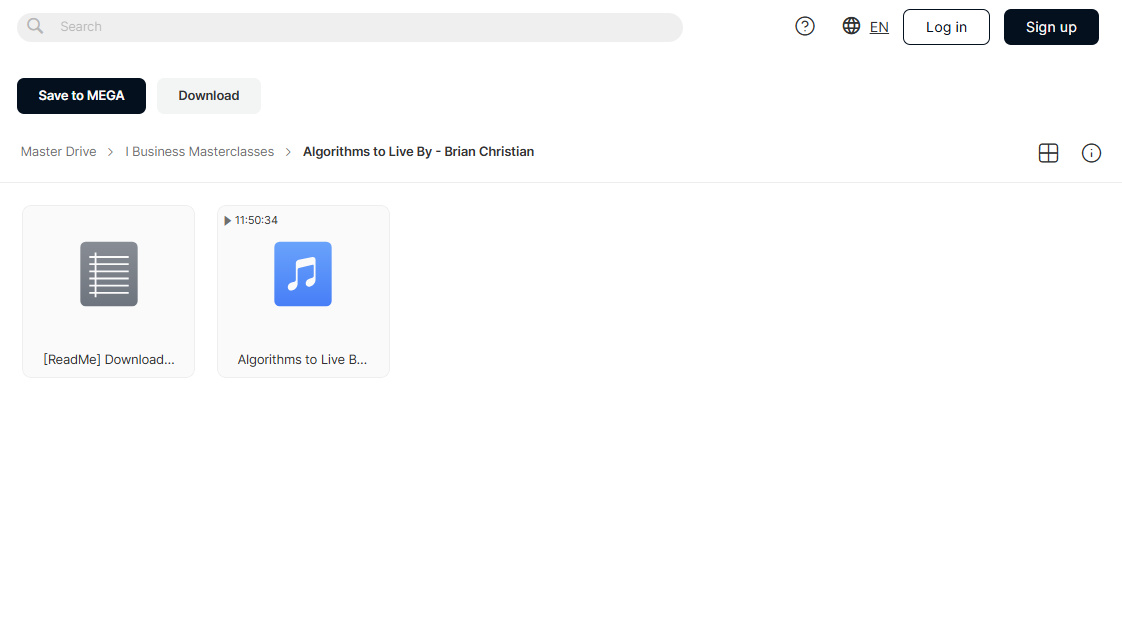Click the Log in button
The height and width of the screenshot is (636, 1122).
click(x=946, y=27)
